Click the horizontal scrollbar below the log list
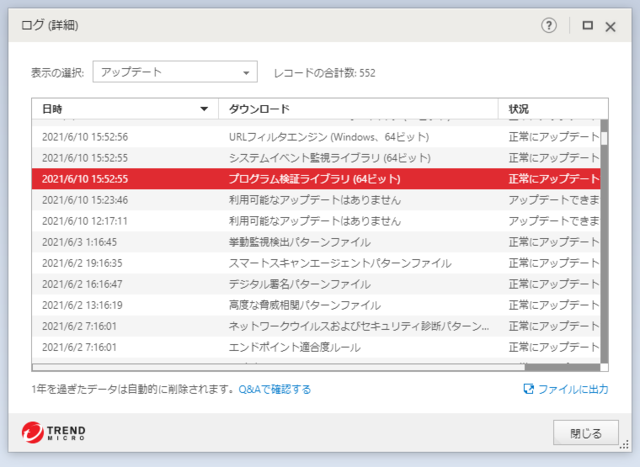This screenshot has height=467, width=640. click(x=279, y=367)
